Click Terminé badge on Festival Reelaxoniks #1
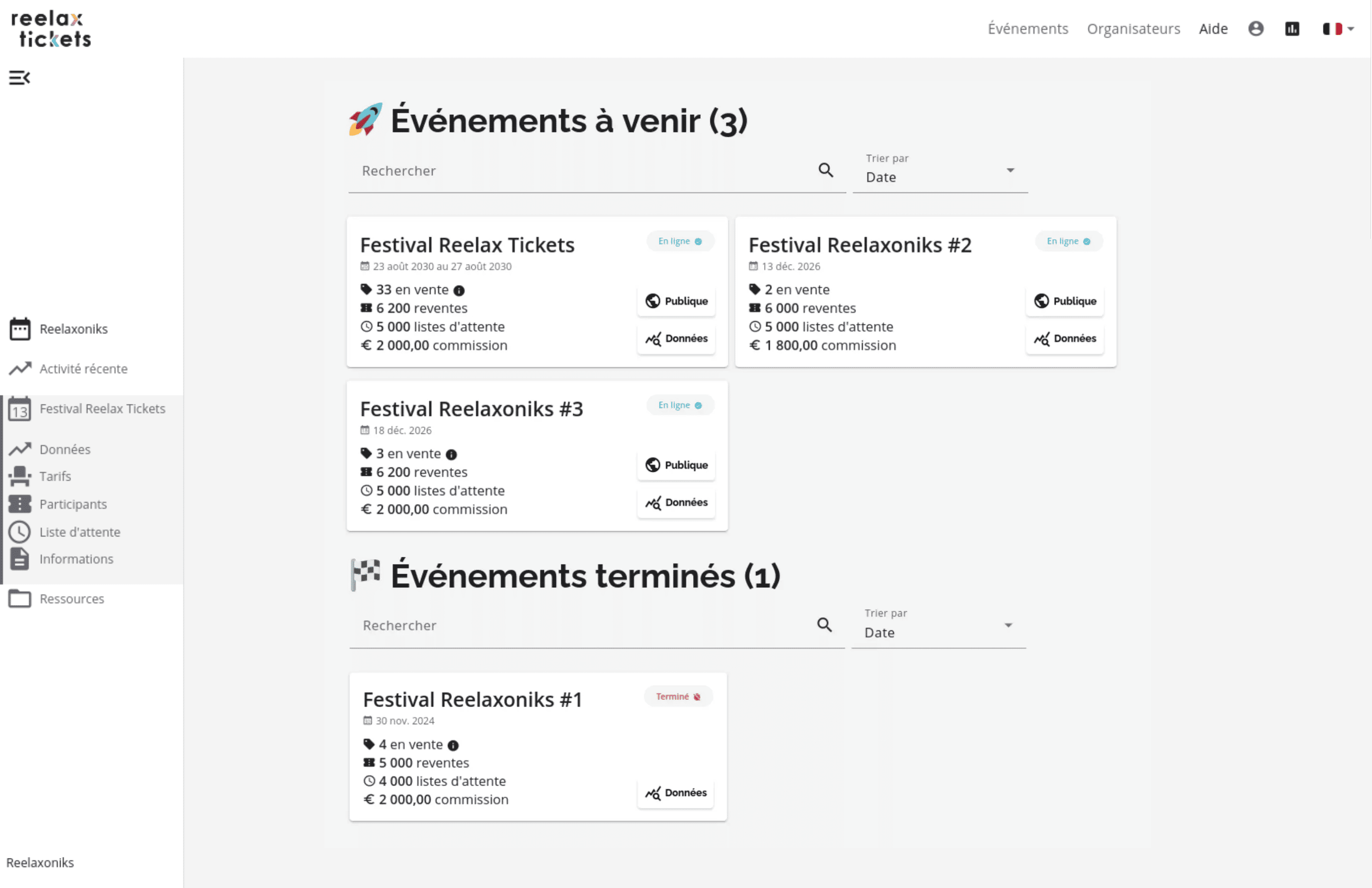 coord(678,696)
